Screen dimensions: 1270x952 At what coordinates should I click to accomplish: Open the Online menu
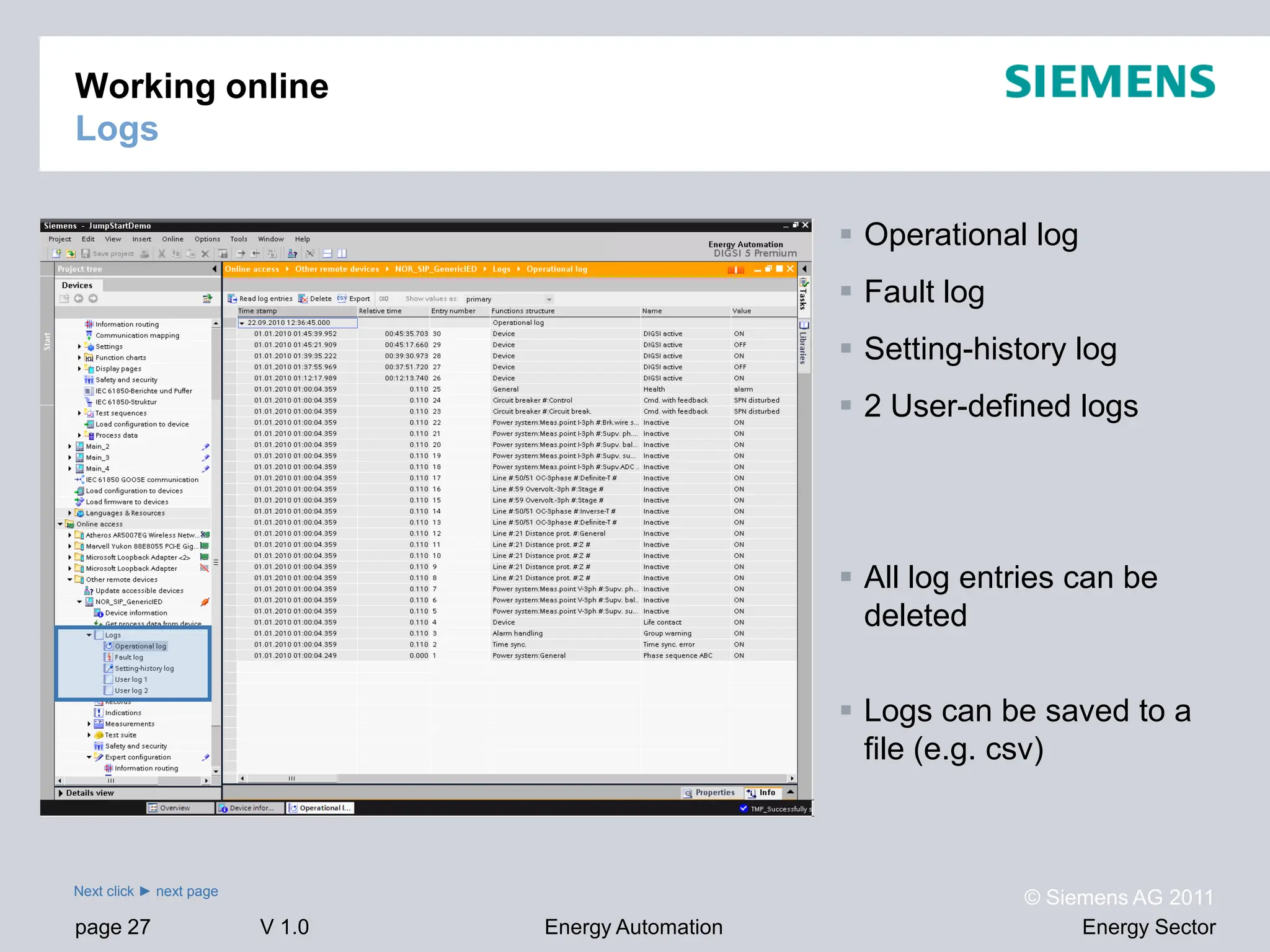tap(172, 239)
